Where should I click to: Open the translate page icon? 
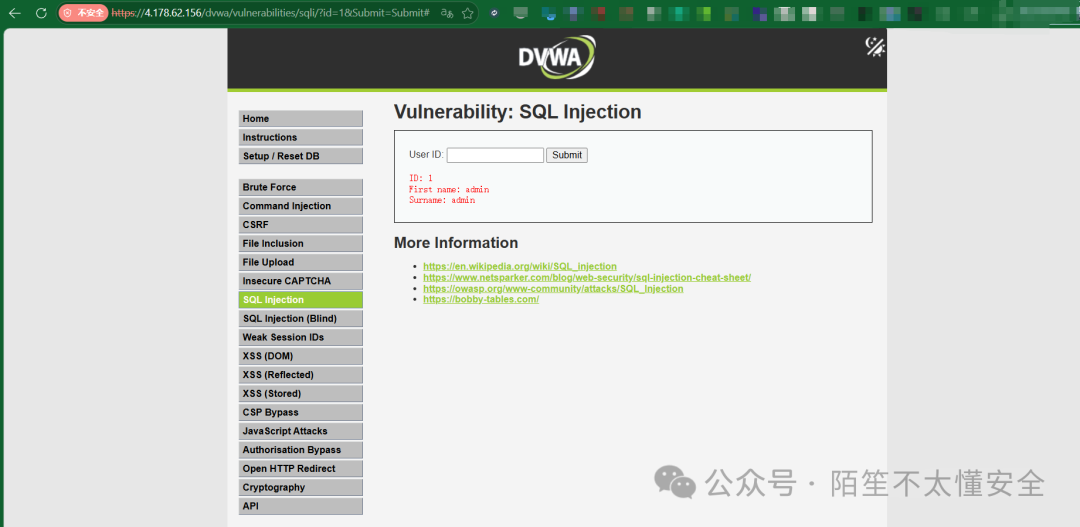[446, 13]
